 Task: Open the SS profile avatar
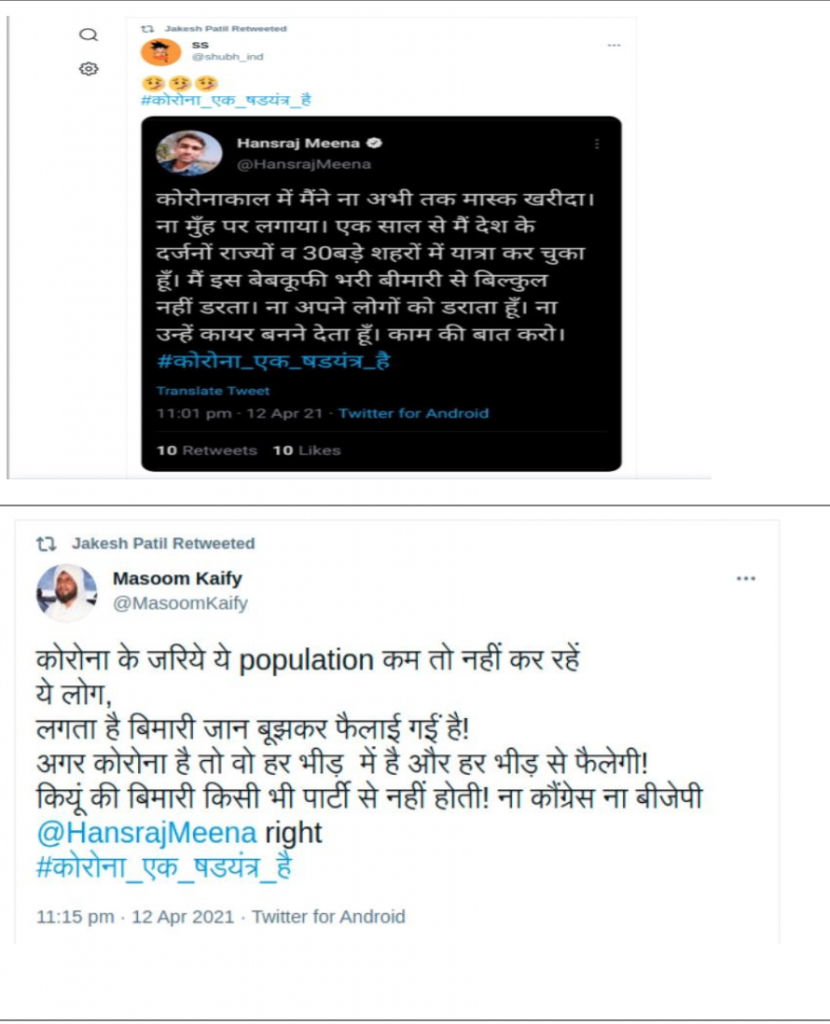pyautogui.click(x=161, y=52)
